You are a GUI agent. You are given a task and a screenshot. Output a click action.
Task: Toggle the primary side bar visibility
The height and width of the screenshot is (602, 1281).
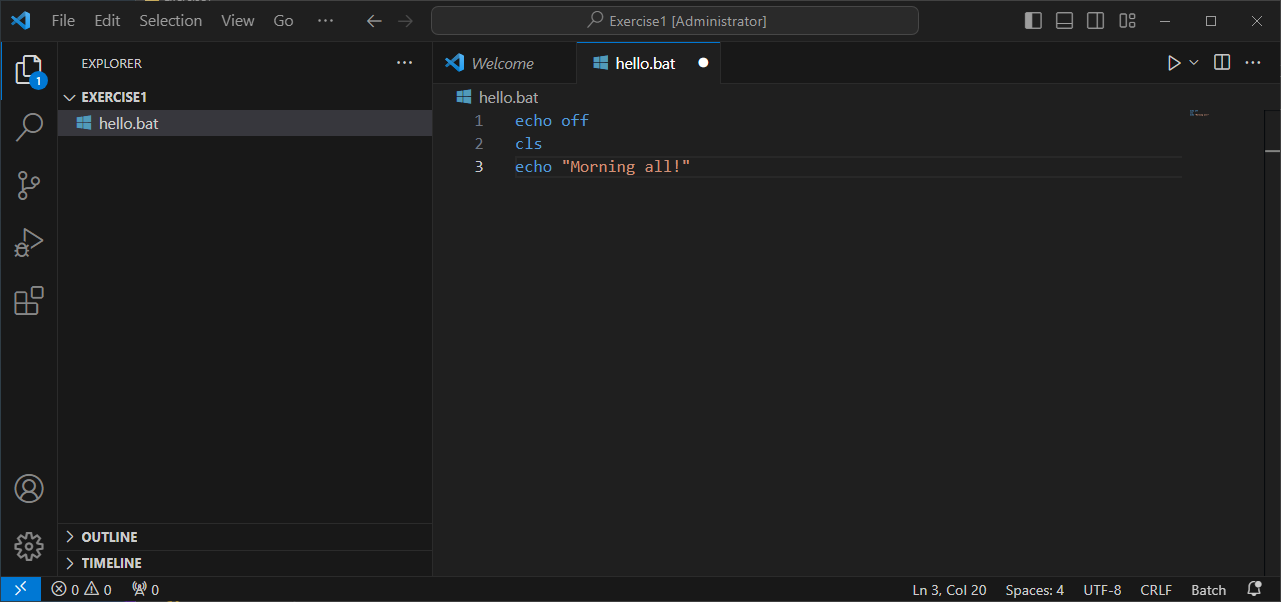point(1034,21)
